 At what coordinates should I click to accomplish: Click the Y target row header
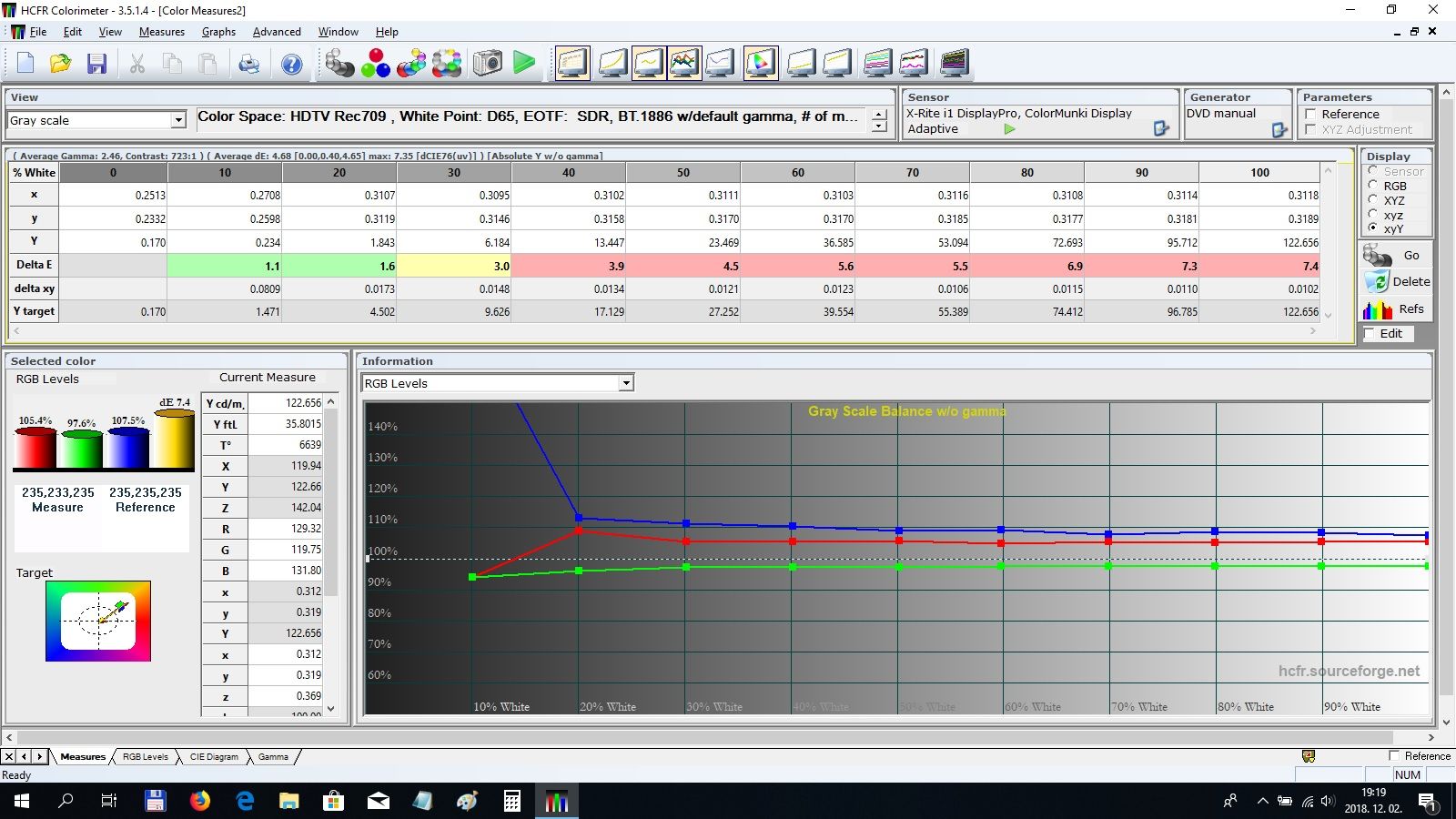pyautogui.click(x=35, y=311)
